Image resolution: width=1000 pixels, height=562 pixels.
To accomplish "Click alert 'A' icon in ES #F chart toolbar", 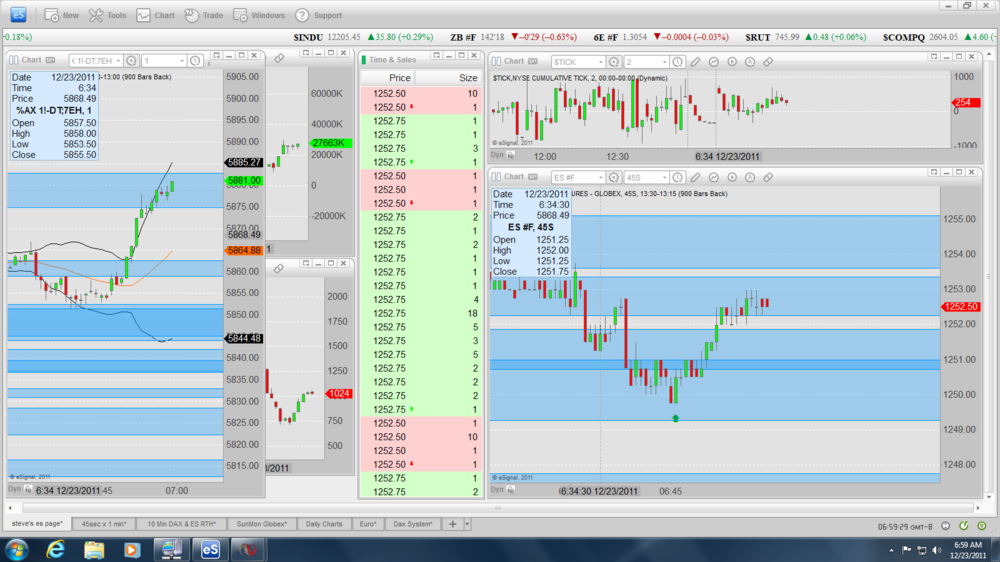I will [750, 177].
